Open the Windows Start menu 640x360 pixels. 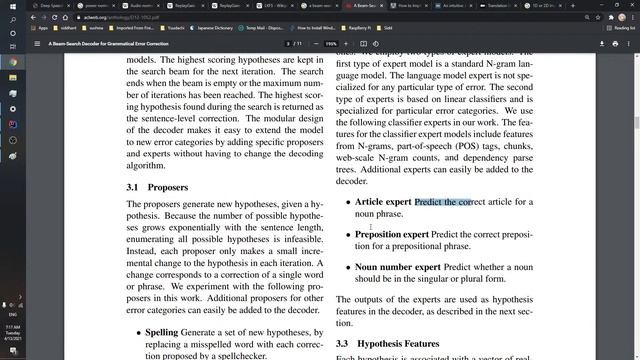coord(13,7)
